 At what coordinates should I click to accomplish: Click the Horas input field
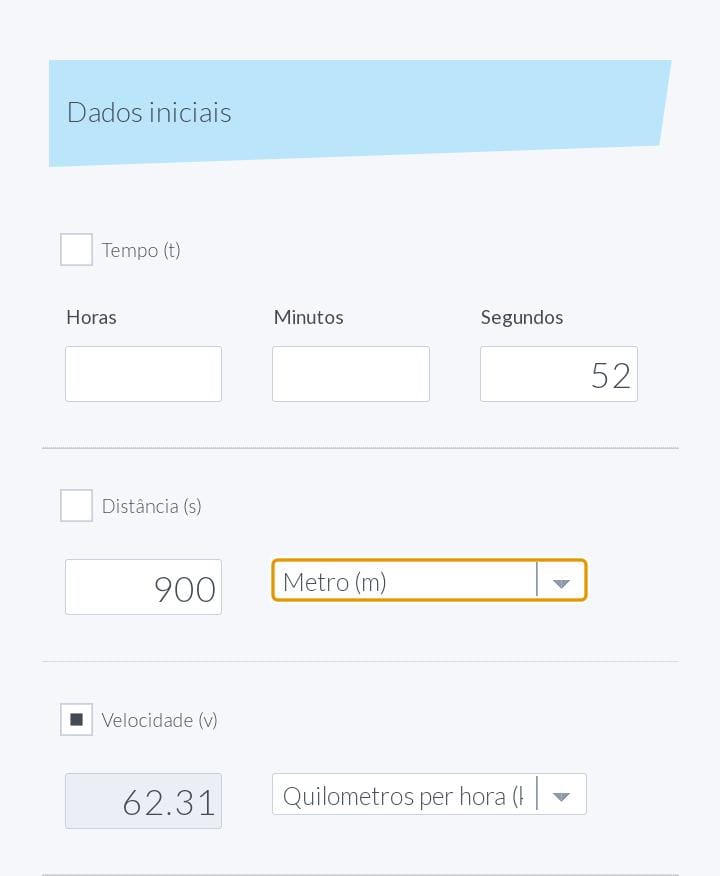143,374
